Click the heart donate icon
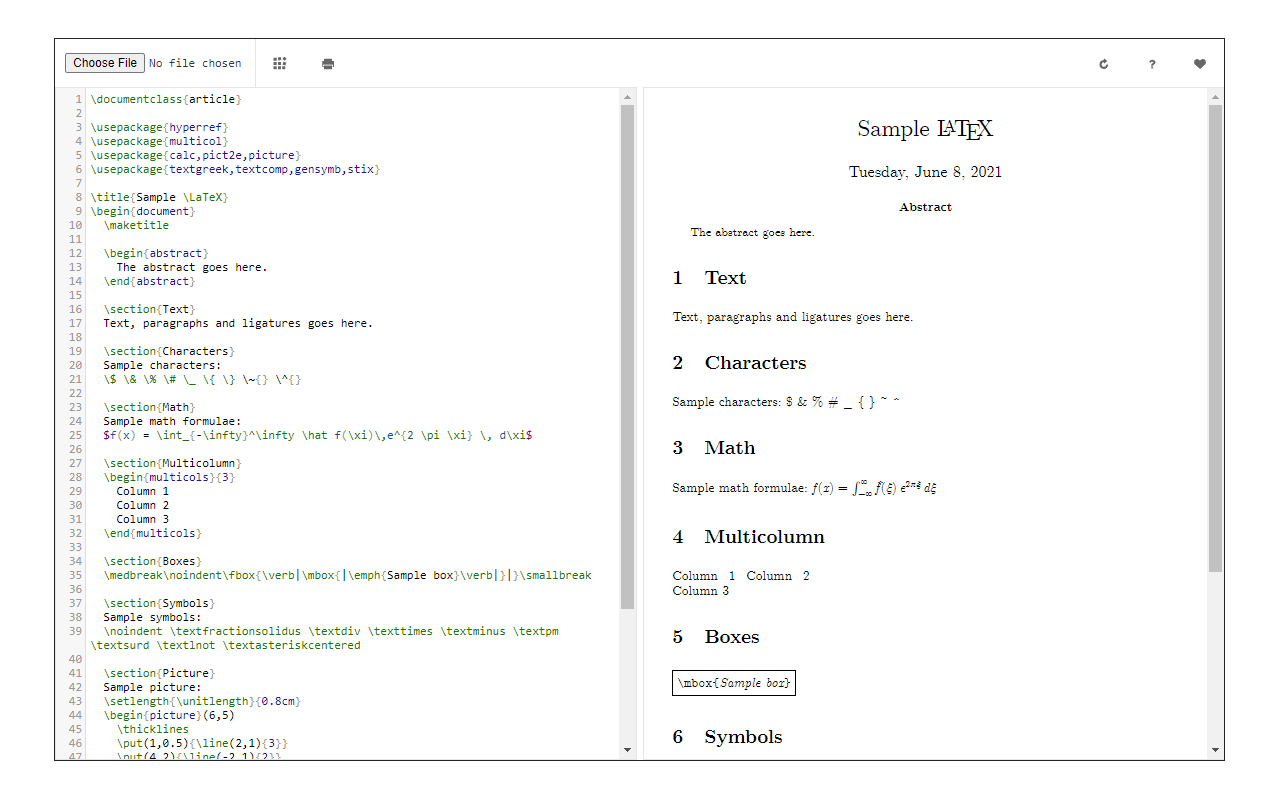1280x800 pixels. coord(1199,63)
